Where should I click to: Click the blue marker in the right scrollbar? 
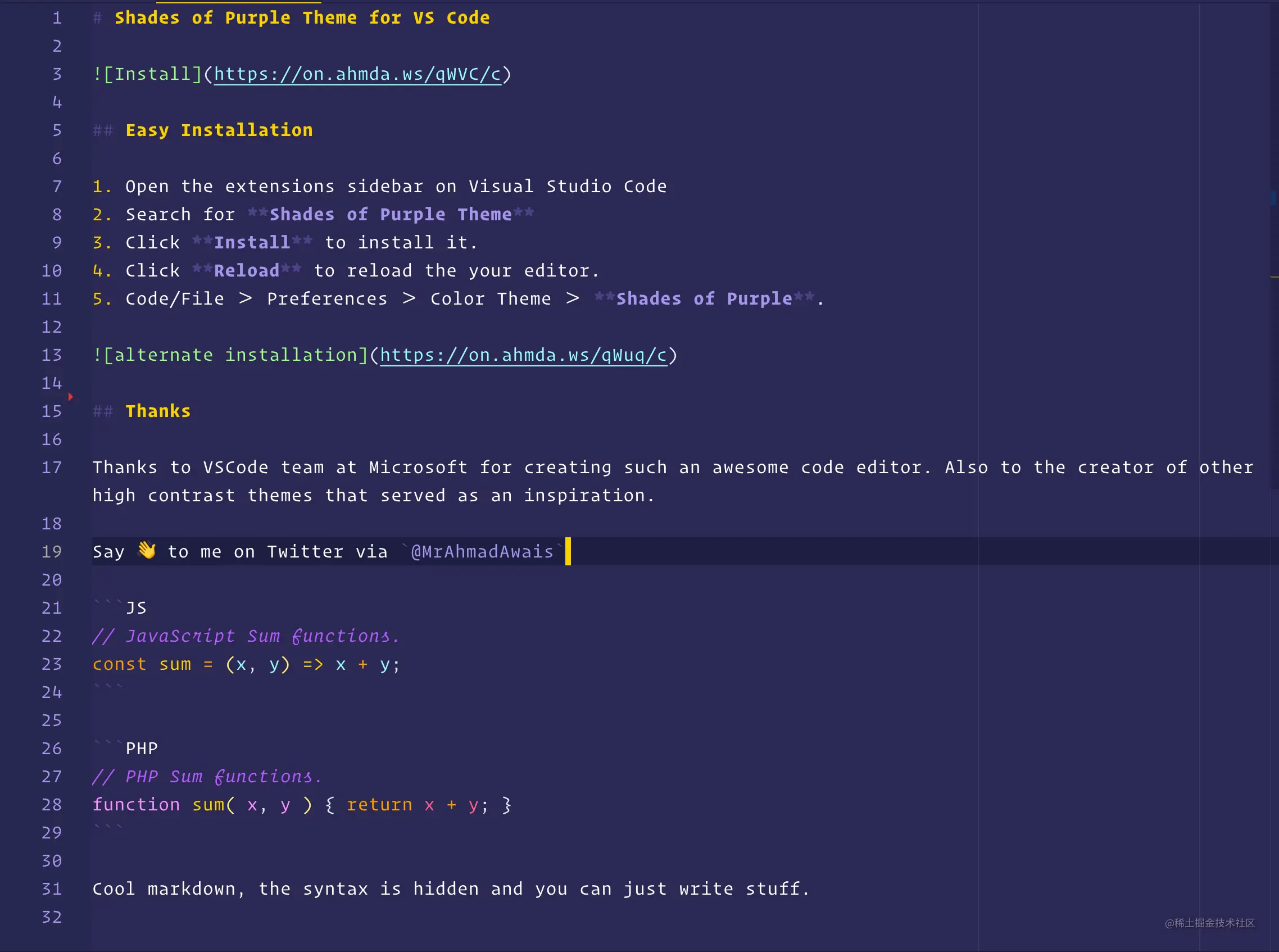[1273, 198]
